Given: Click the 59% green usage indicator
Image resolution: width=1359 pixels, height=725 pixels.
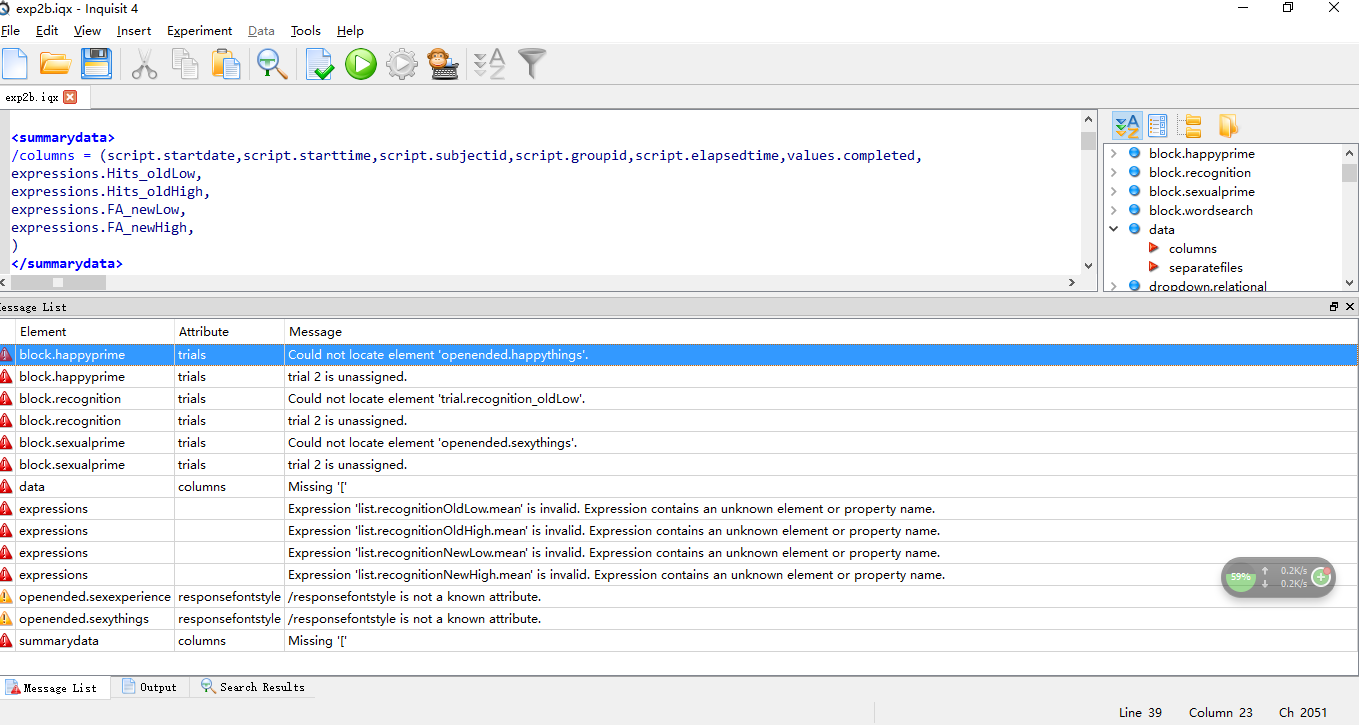Looking at the screenshot, I should tap(1241, 577).
